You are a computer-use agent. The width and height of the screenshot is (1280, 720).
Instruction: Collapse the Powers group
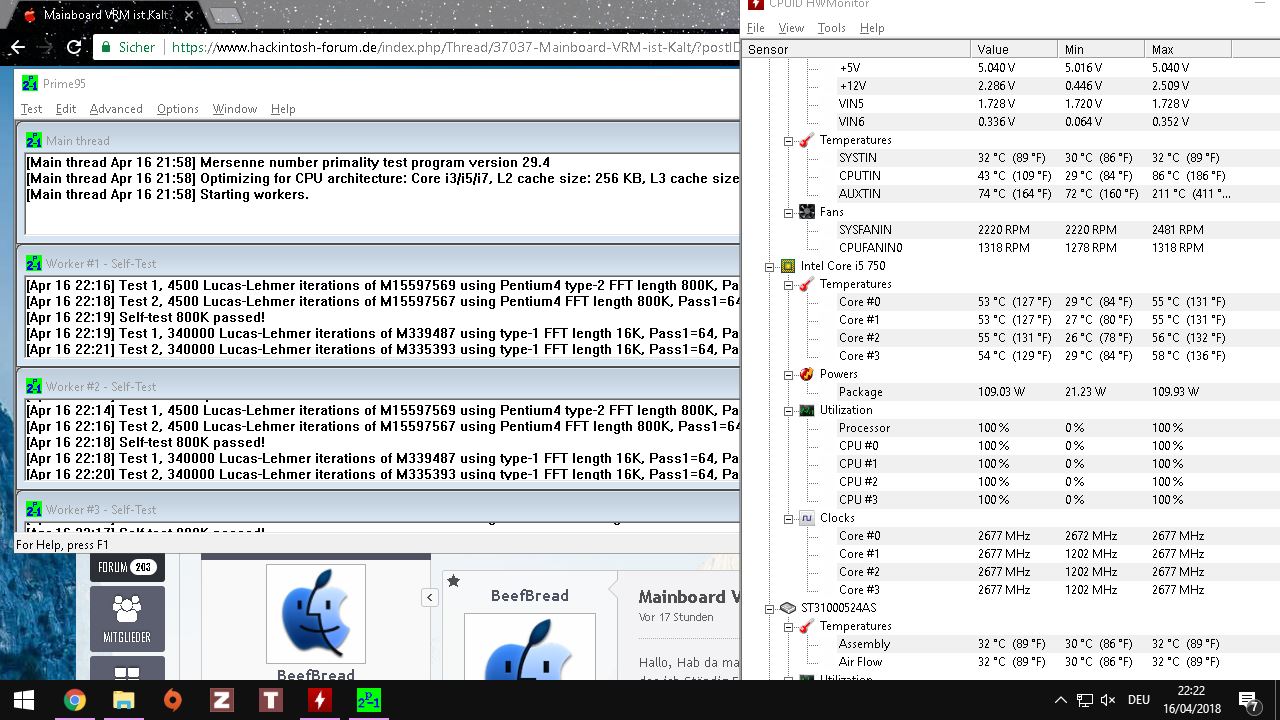[x=788, y=375]
